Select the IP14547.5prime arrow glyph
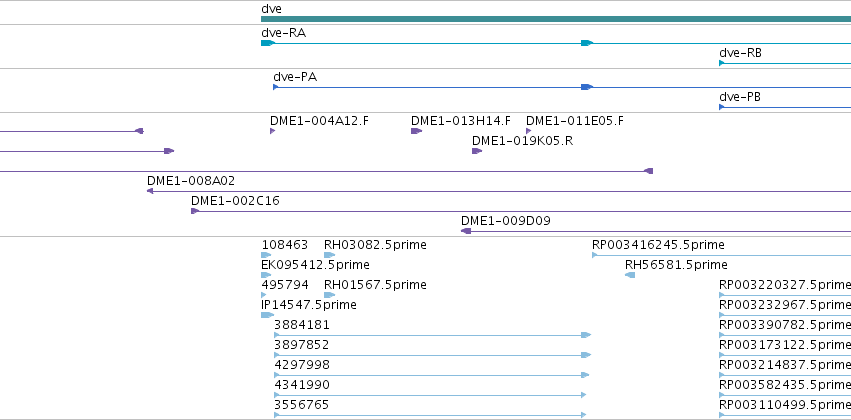 268,315
